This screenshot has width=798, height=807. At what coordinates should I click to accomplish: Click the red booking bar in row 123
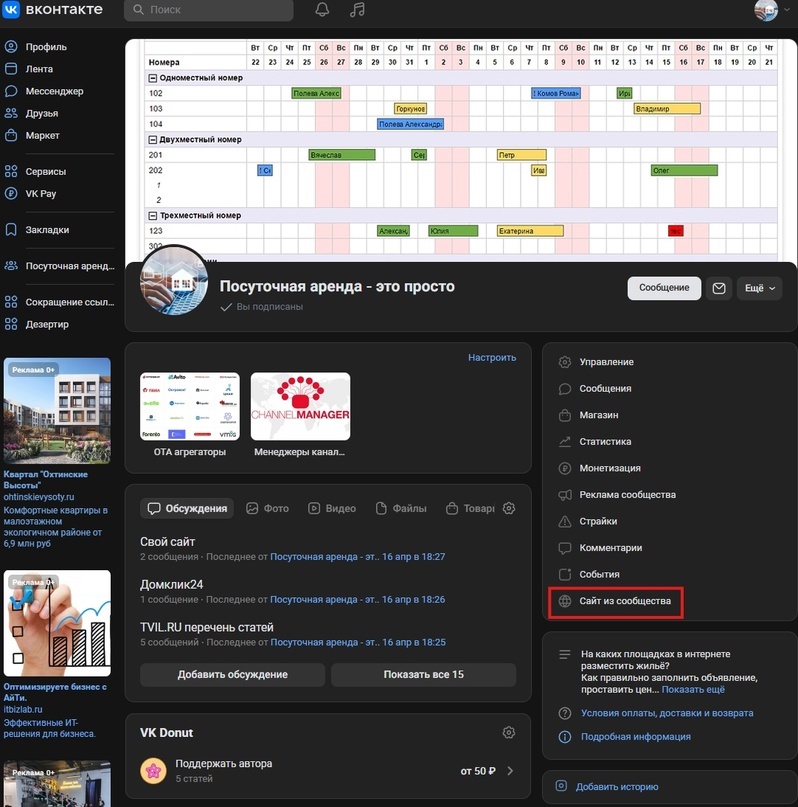tap(676, 231)
